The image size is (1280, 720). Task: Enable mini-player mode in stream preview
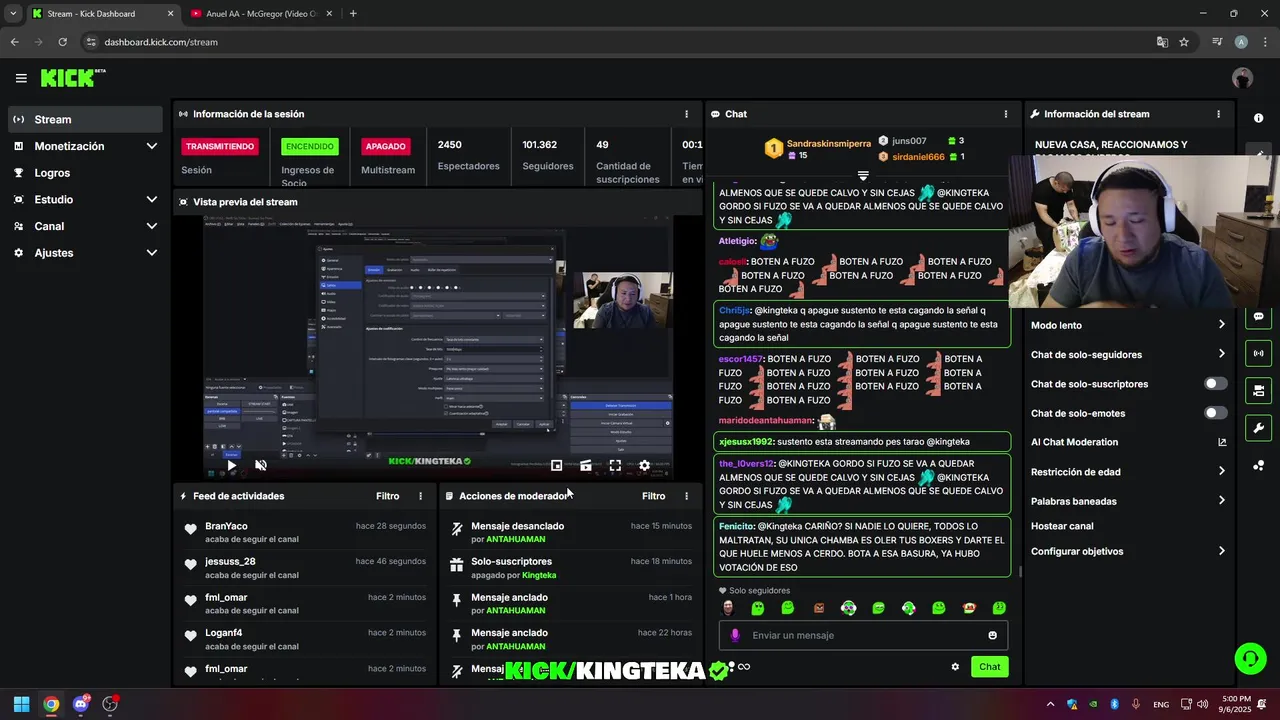pyautogui.click(x=557, y=465)
